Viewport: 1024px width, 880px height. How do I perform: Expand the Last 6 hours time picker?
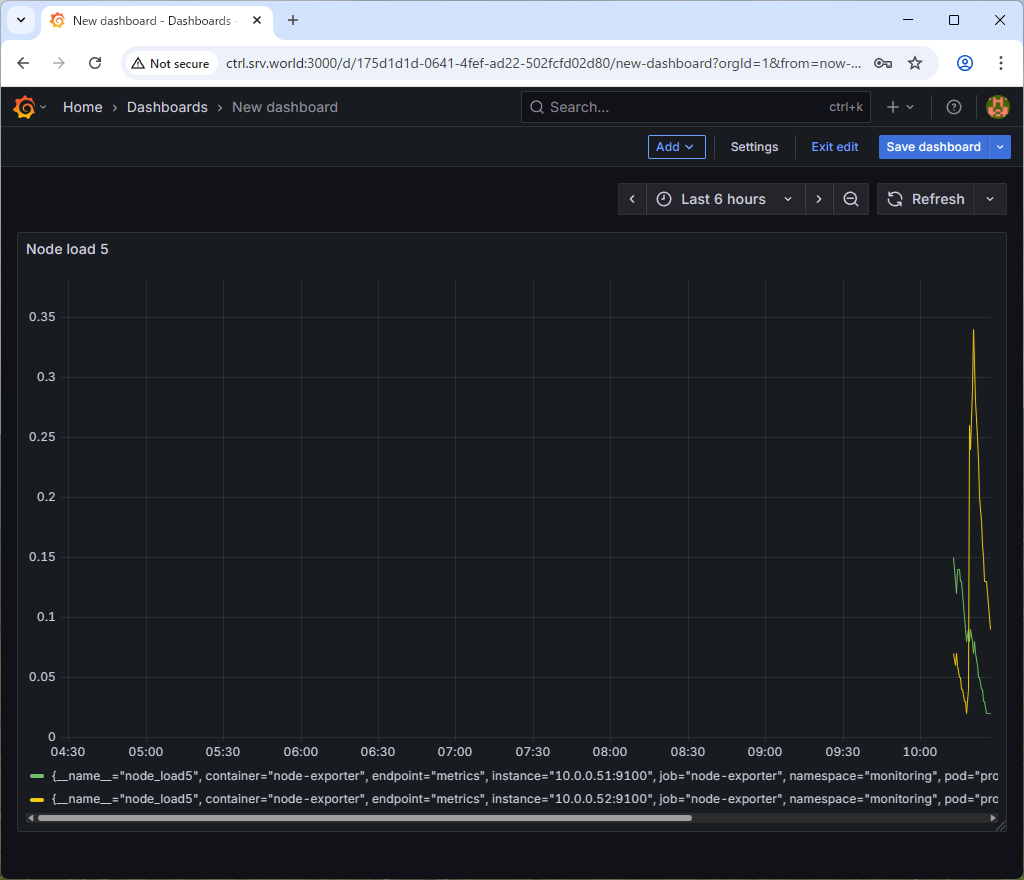click(725, 199)
